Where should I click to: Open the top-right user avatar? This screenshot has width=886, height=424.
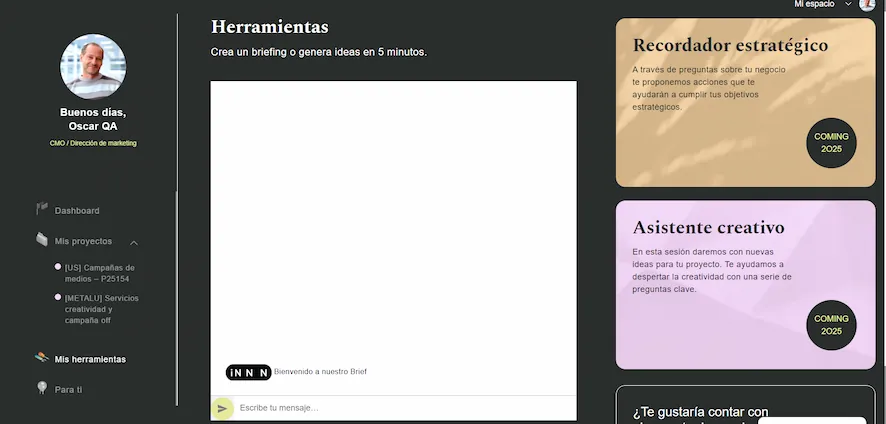click(866, 5)
